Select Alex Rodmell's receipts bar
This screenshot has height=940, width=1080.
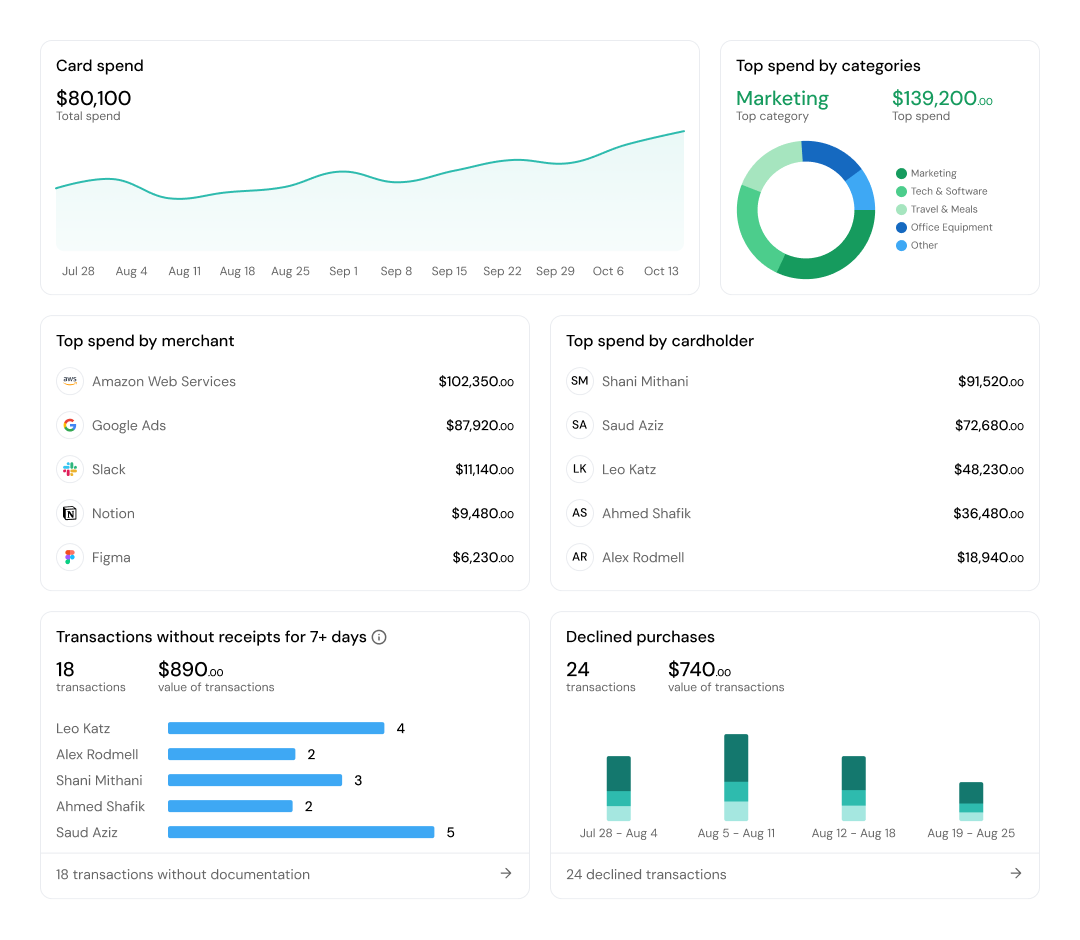click(231, 754)
